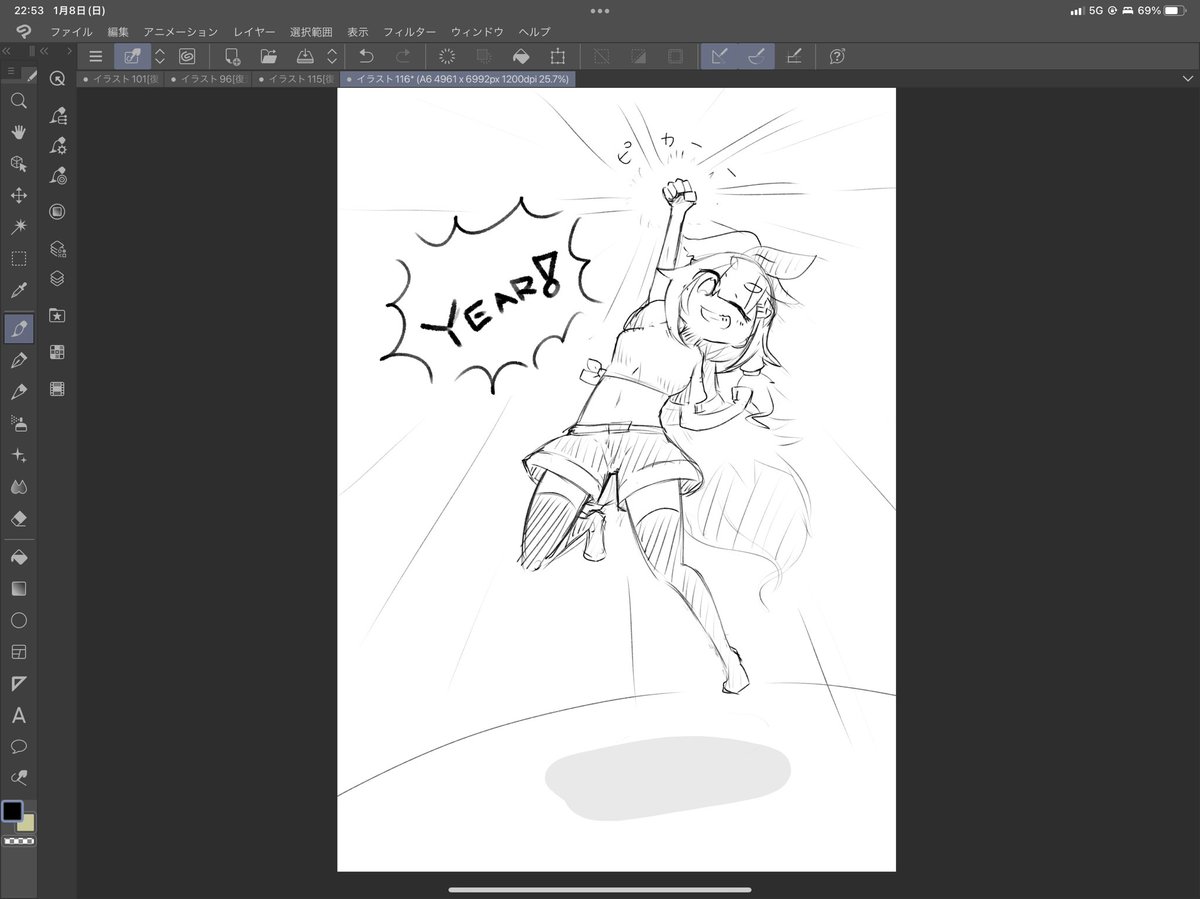1200x899 pixels.
Task: Select the Text tool
Action: pos(18,716)
